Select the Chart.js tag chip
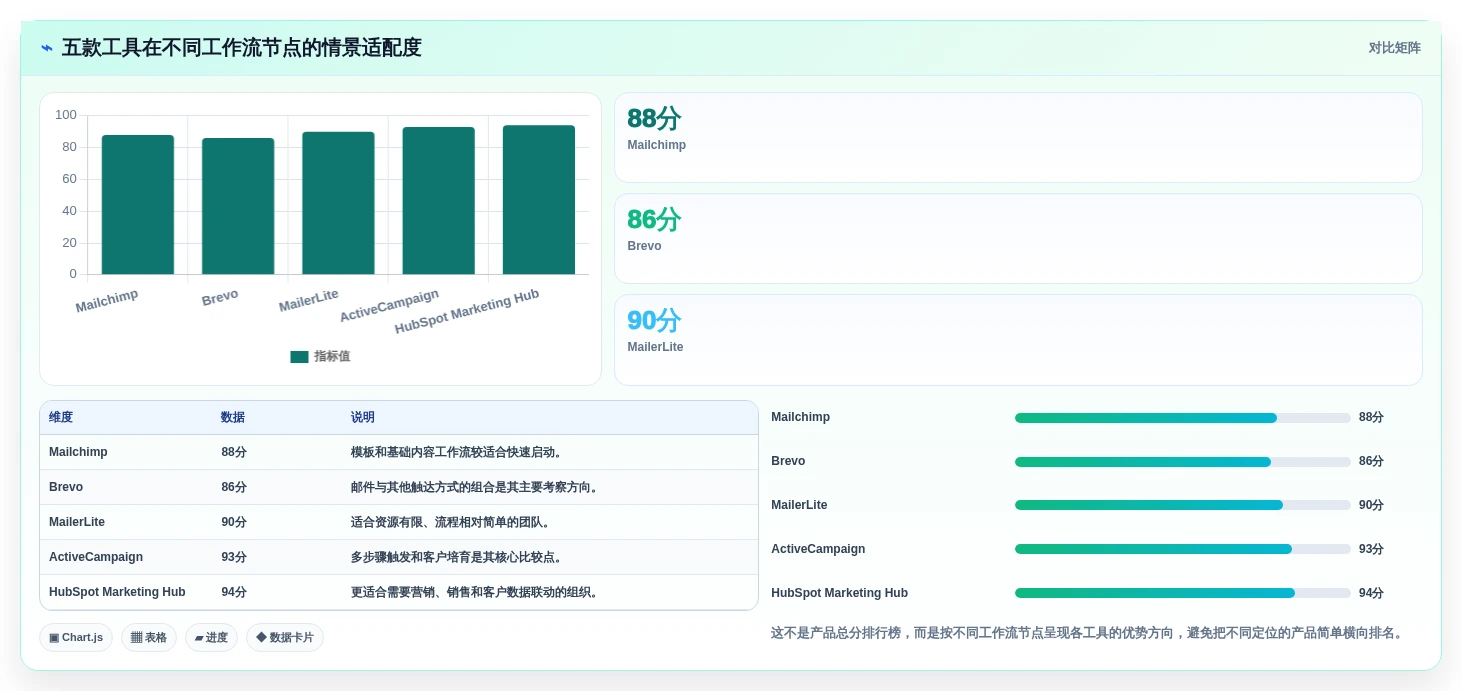This screenshot has width=1462, height=691. [x=76, y=638]
